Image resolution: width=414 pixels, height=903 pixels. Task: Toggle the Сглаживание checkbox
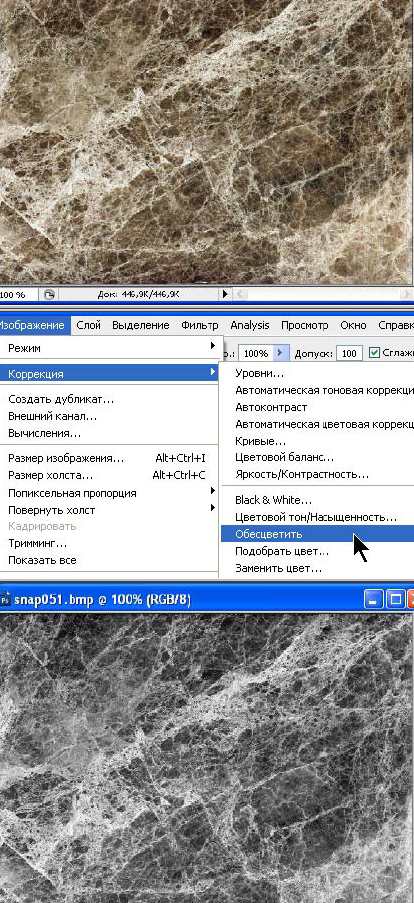tap(374, 353)
